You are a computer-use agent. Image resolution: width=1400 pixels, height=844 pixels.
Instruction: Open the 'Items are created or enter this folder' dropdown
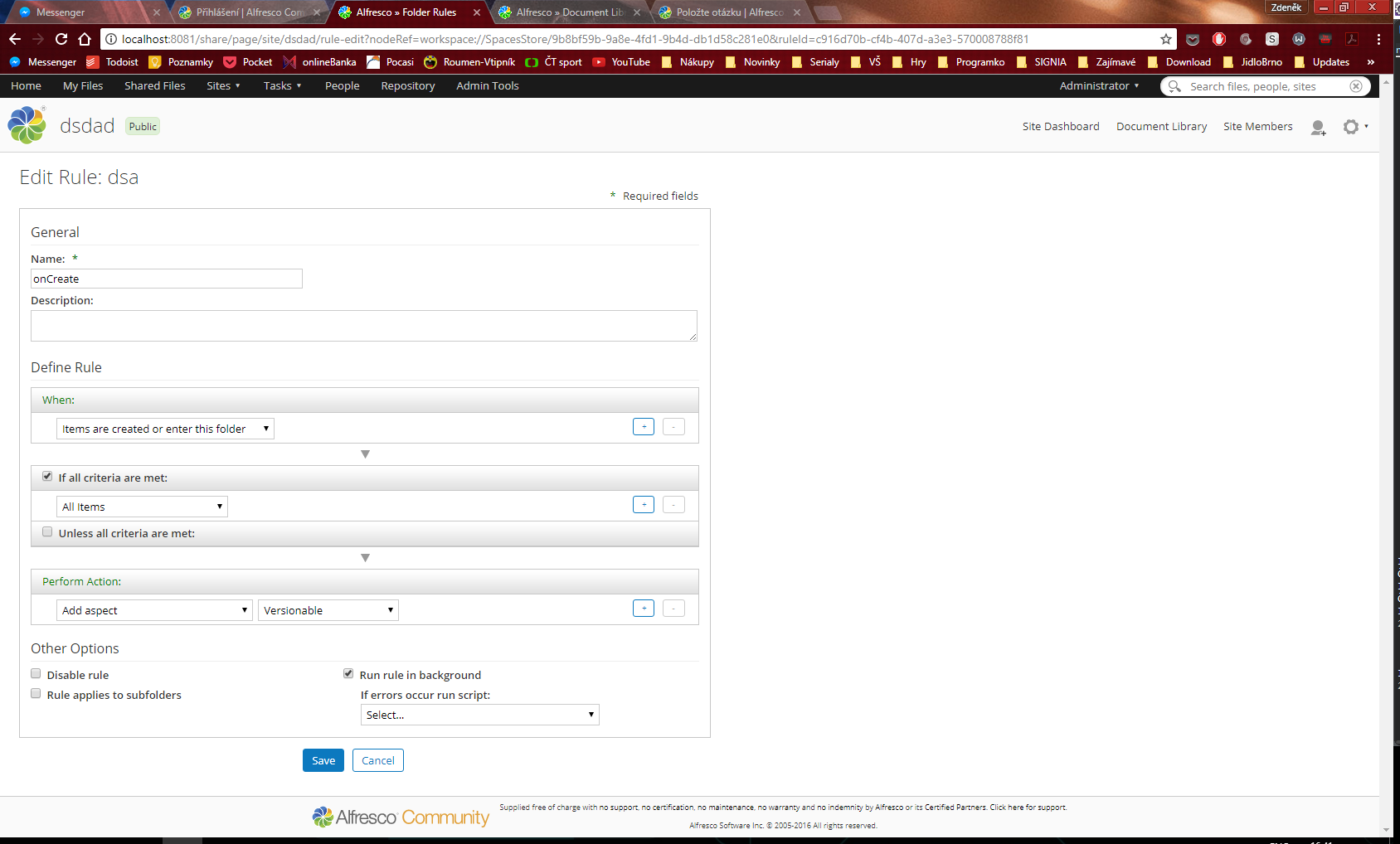click(165, 429)
